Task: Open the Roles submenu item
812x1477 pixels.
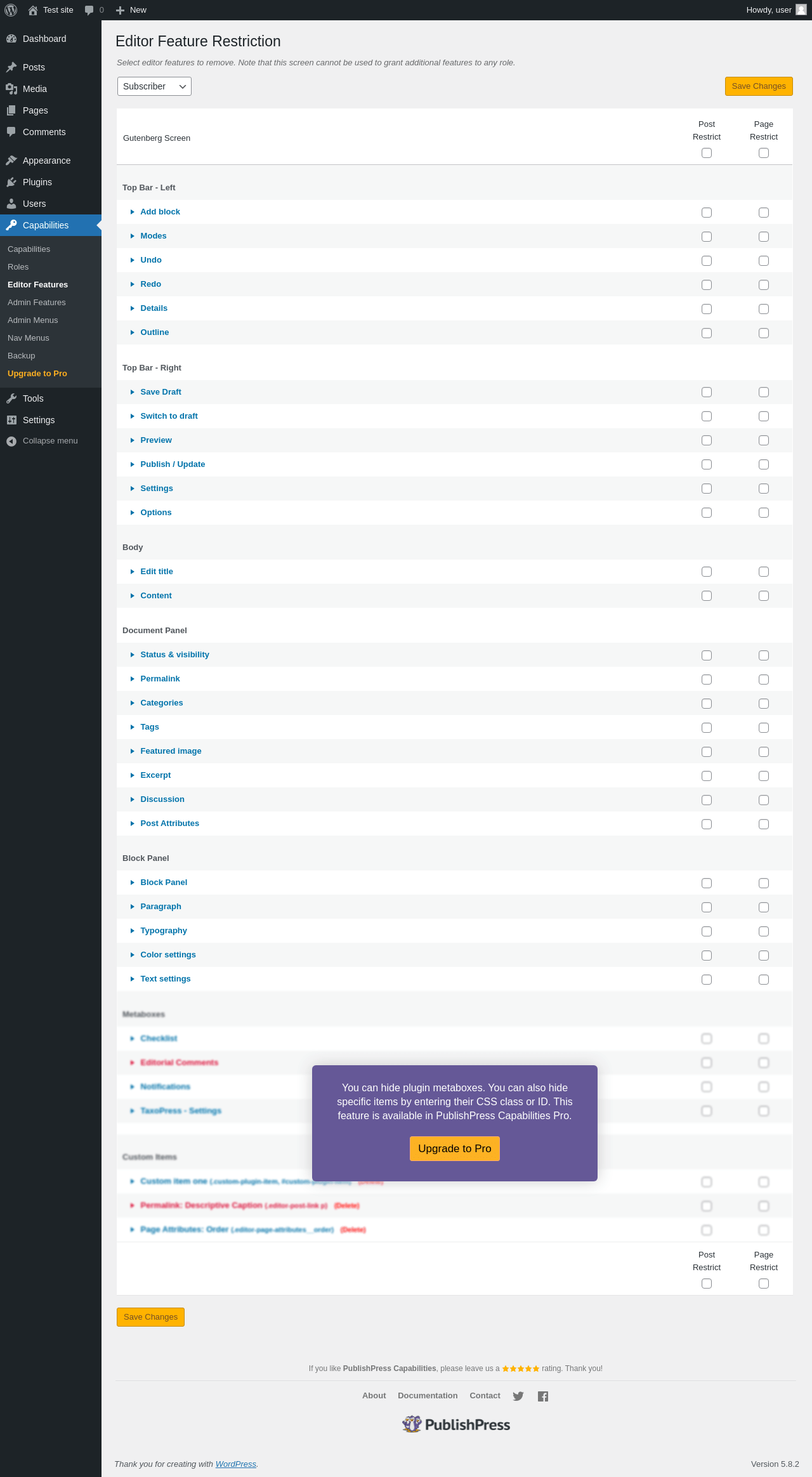Action: tap(18, 267)
